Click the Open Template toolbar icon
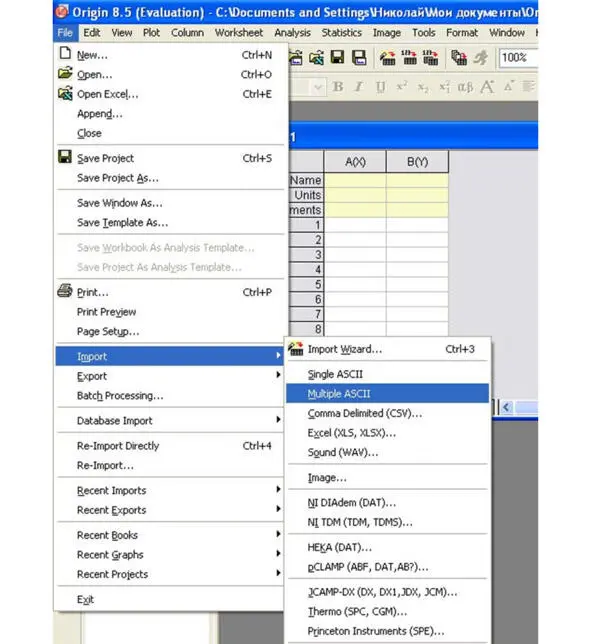The width and height of the screenshot is (591, 644). click(296, 58)
